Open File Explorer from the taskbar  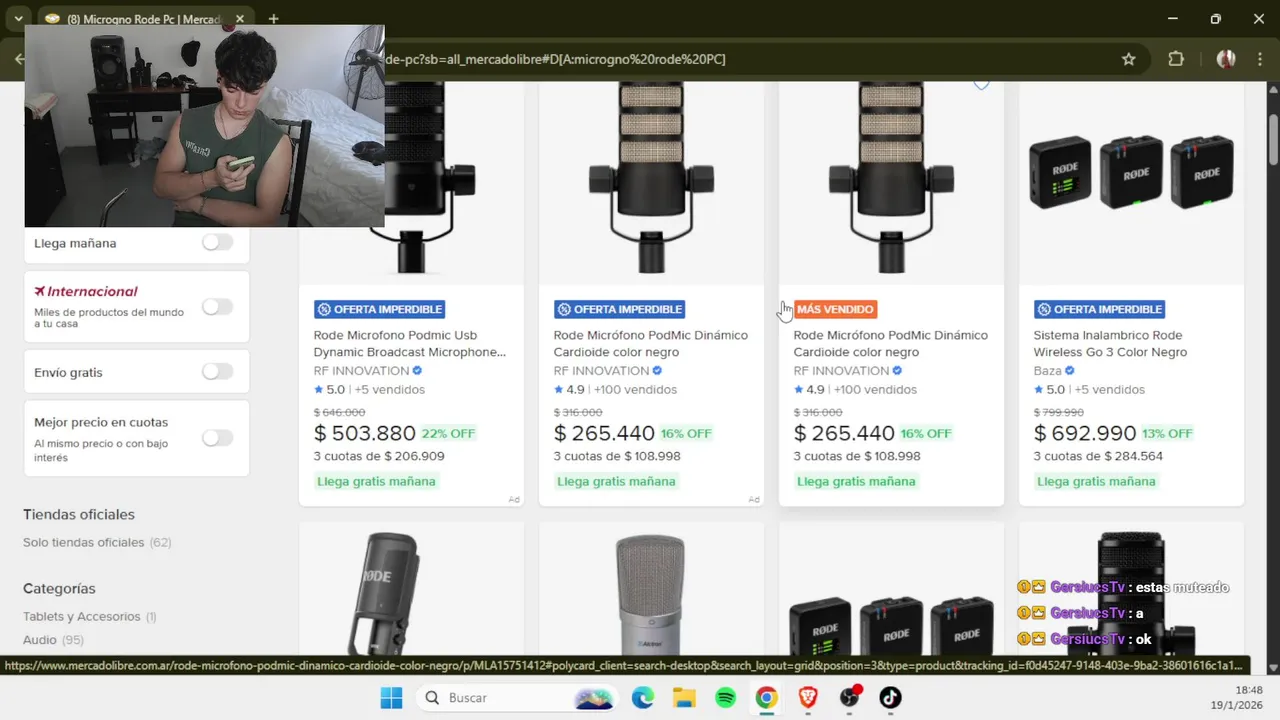[x=684, y=698]
